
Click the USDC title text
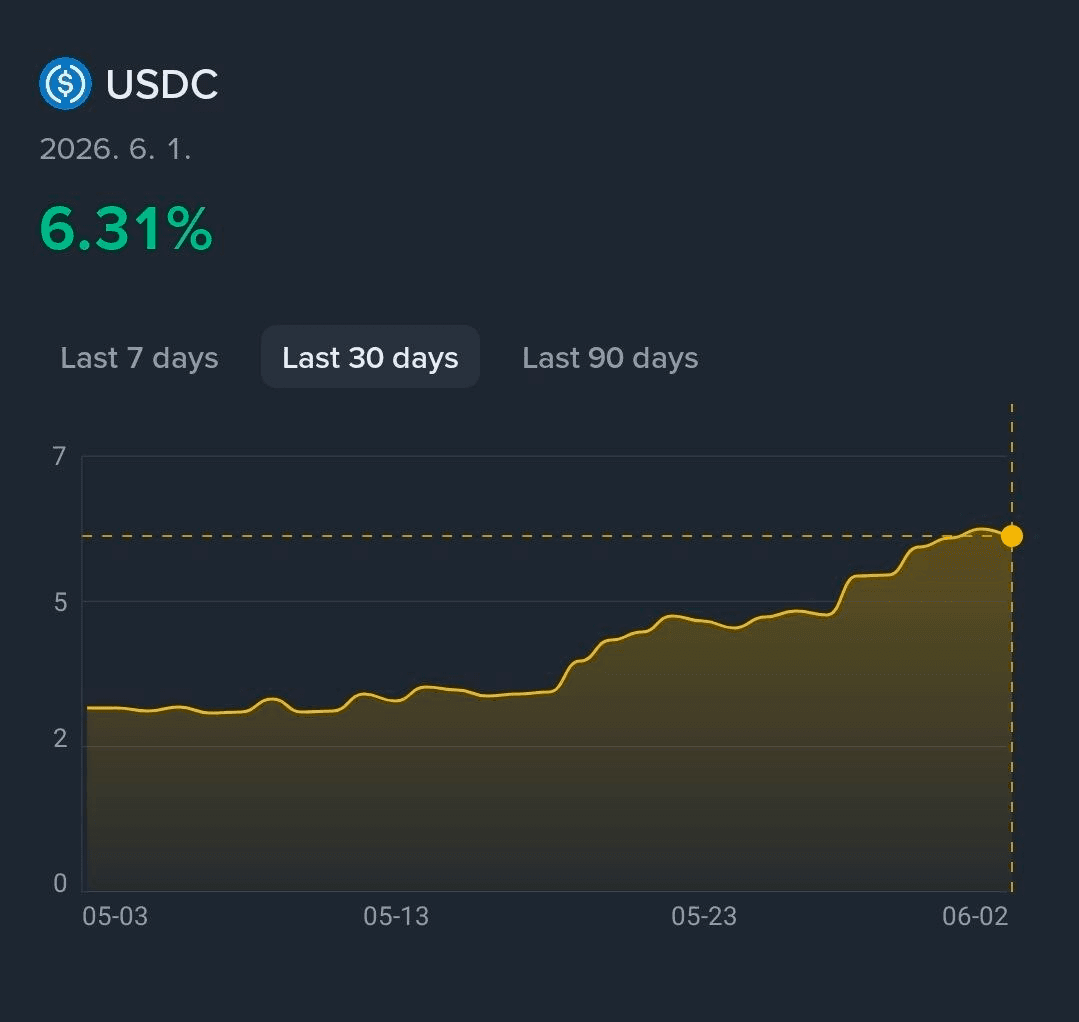pyautogui.click(x=162, y=84)
